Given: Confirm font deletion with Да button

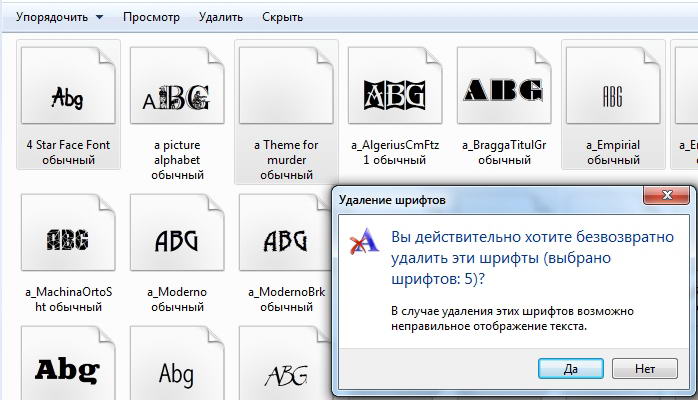Looking at the screenshot, I should pos(571,369).
